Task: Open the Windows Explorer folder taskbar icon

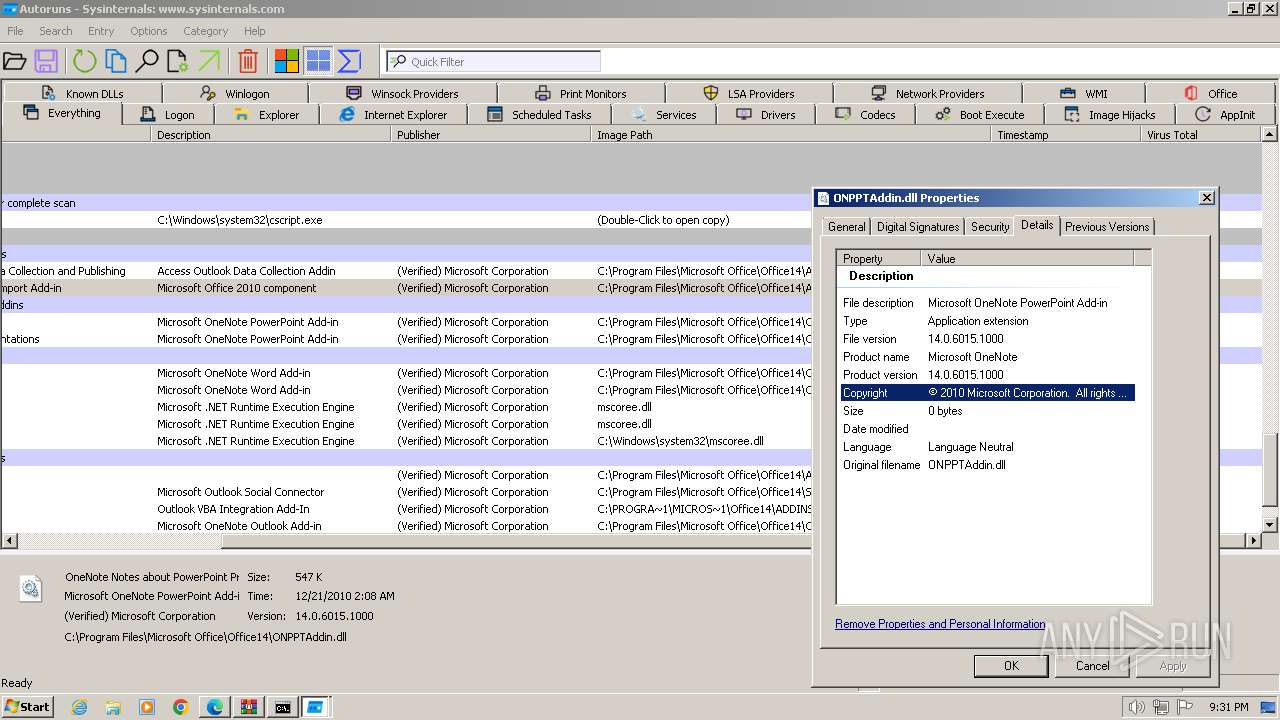Action: click(113, 707)
